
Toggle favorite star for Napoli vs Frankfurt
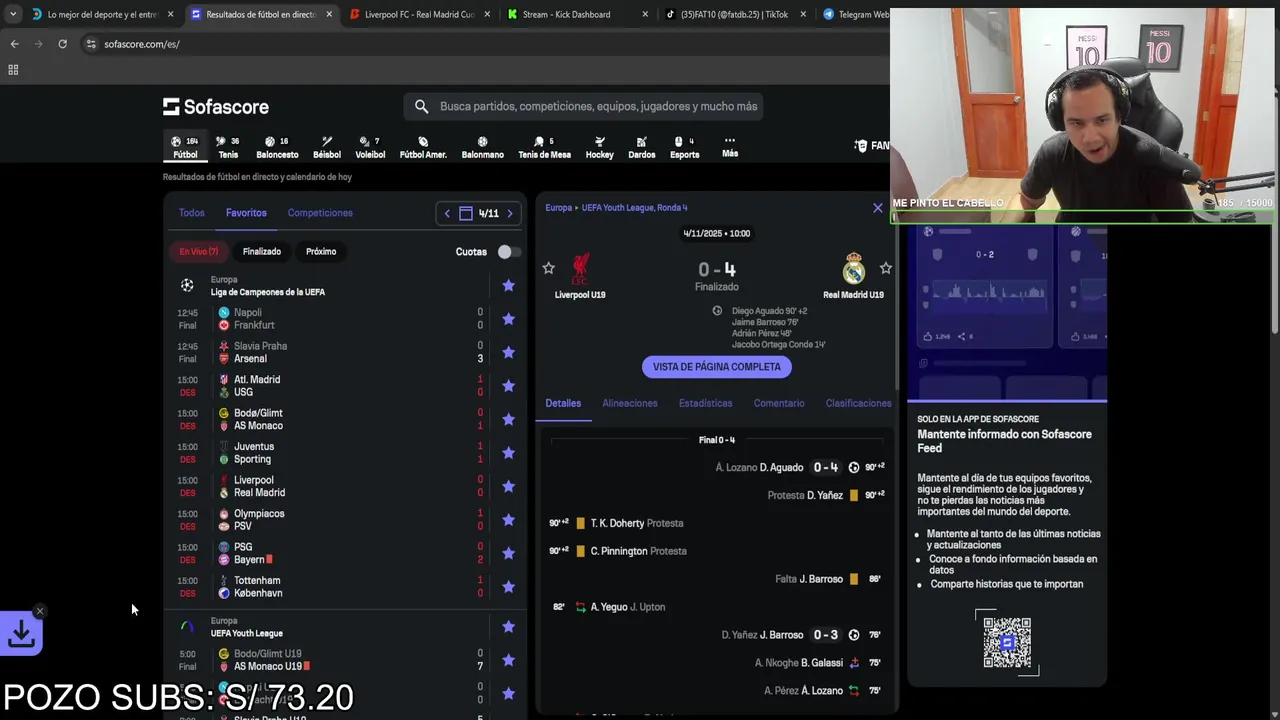(x=508, y=319)
